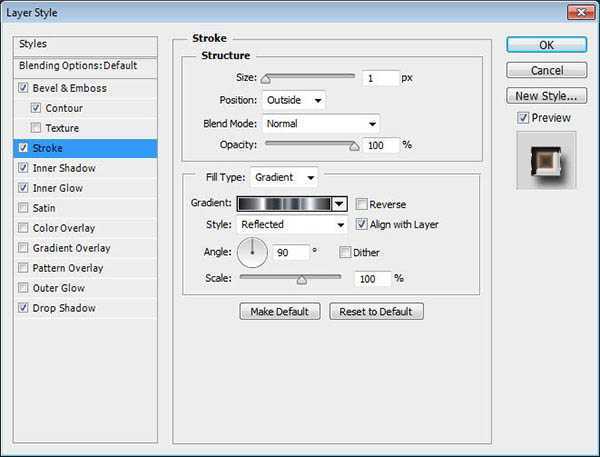The height and width of the screenshot is (457, 600).
Task: Select the Bevel & Emboss label
Action: [x=70, y=88]
